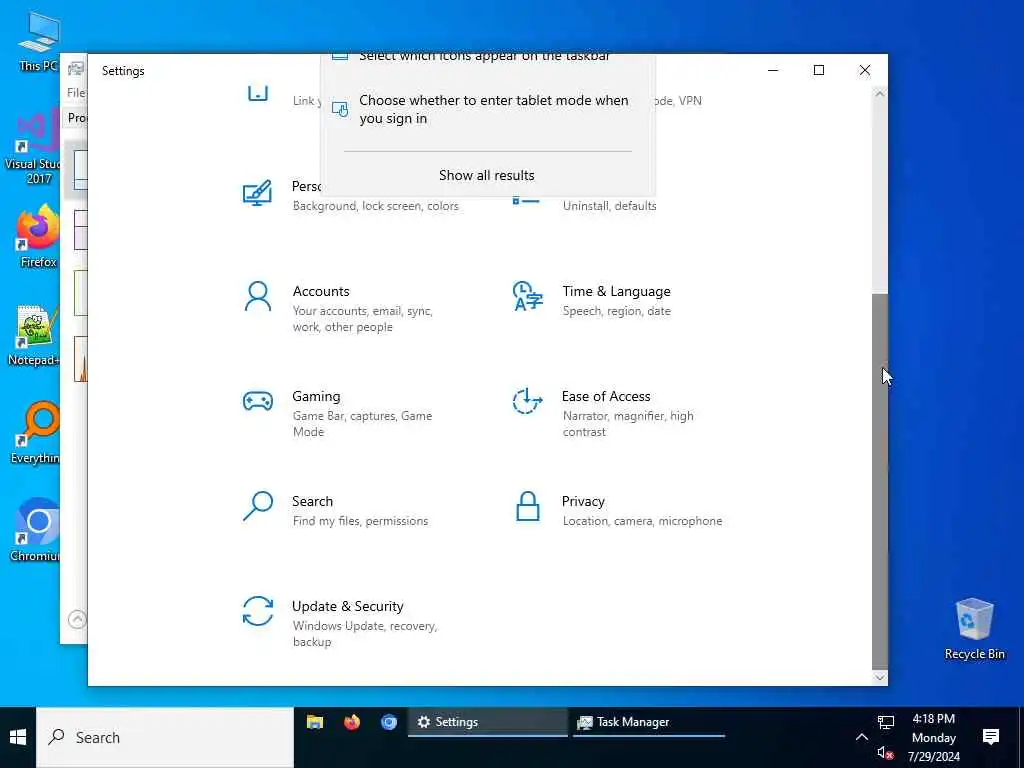Click the Gaming controller icon
The height and width of the screenshot is (768, 1024).
pyautogui.click(x=257, y=401)
